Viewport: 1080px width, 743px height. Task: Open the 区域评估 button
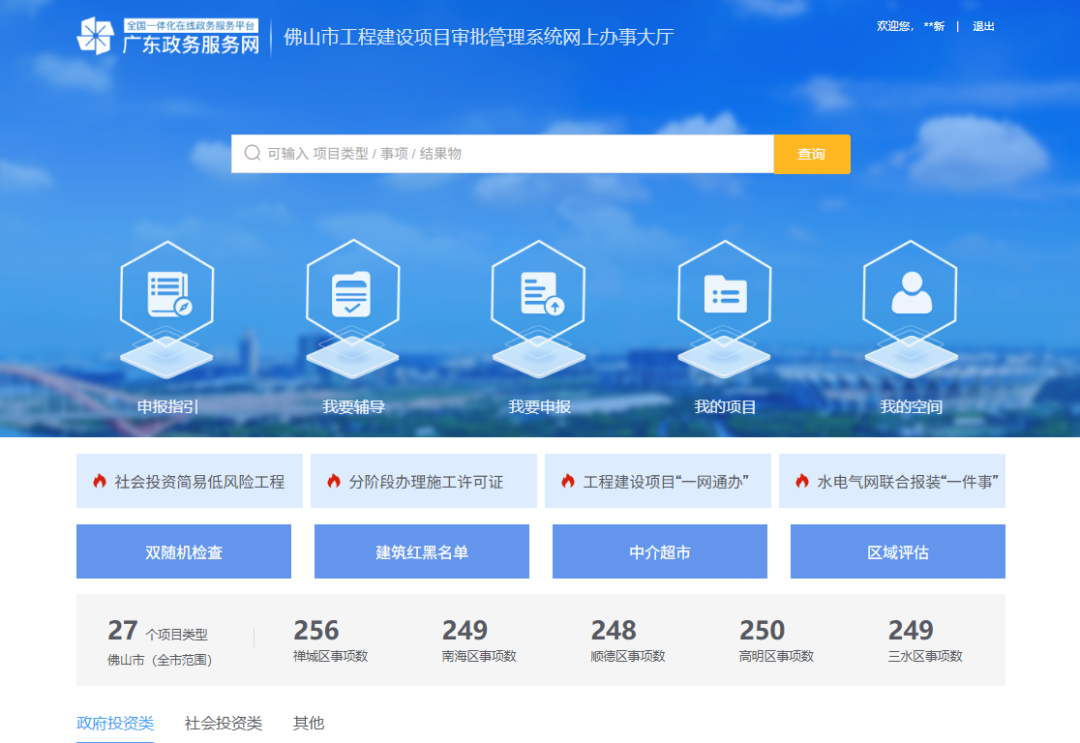897,552
